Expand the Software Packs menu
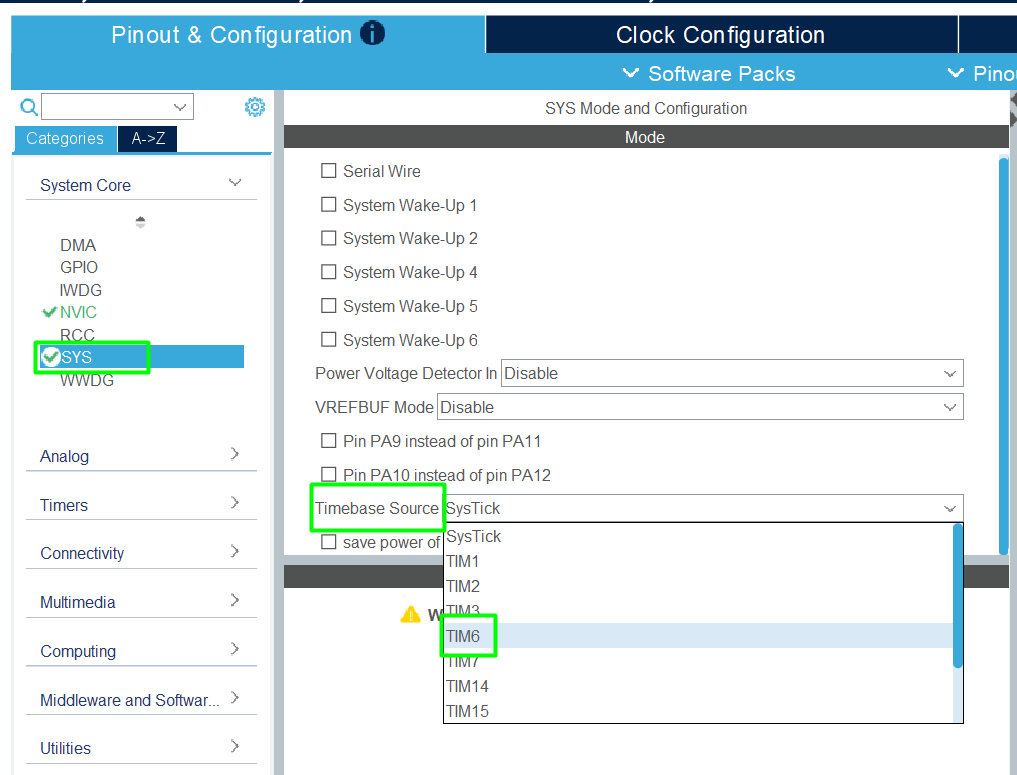The width and height of the screenshot is (1017, 775). point(709,74)
